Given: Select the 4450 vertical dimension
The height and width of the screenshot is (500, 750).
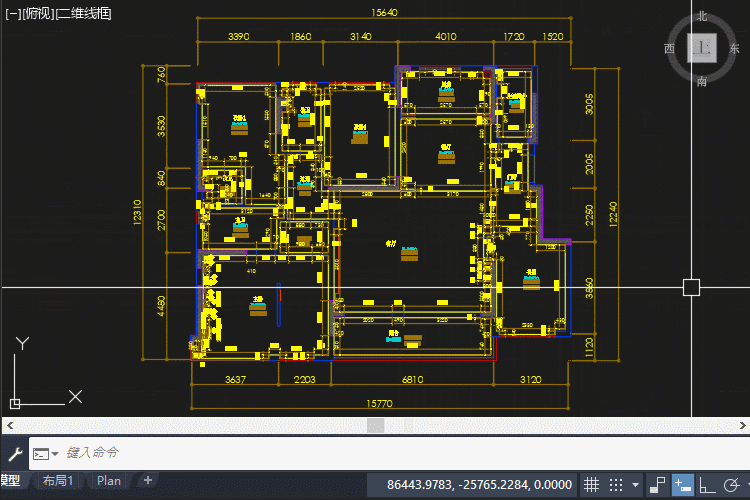Looking at the screenshot, I should coord(161,306).
